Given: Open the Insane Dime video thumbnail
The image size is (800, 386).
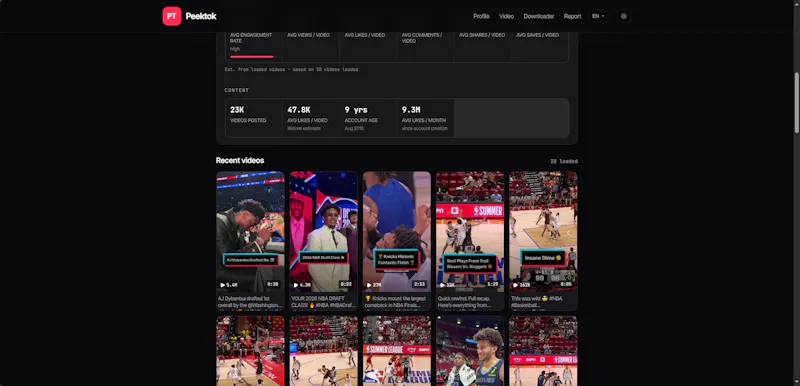Looking at the screenshot, I should (x=543, y=231).
